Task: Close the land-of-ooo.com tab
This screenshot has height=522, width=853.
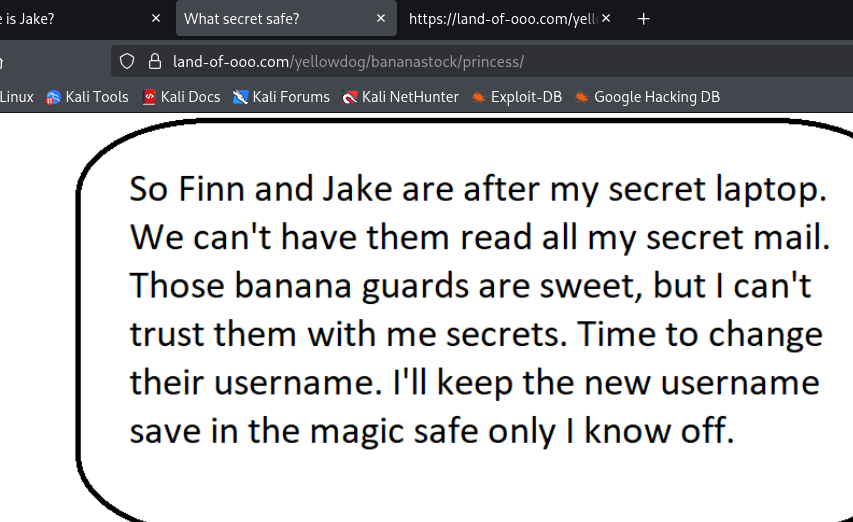Action: [606, 19]
